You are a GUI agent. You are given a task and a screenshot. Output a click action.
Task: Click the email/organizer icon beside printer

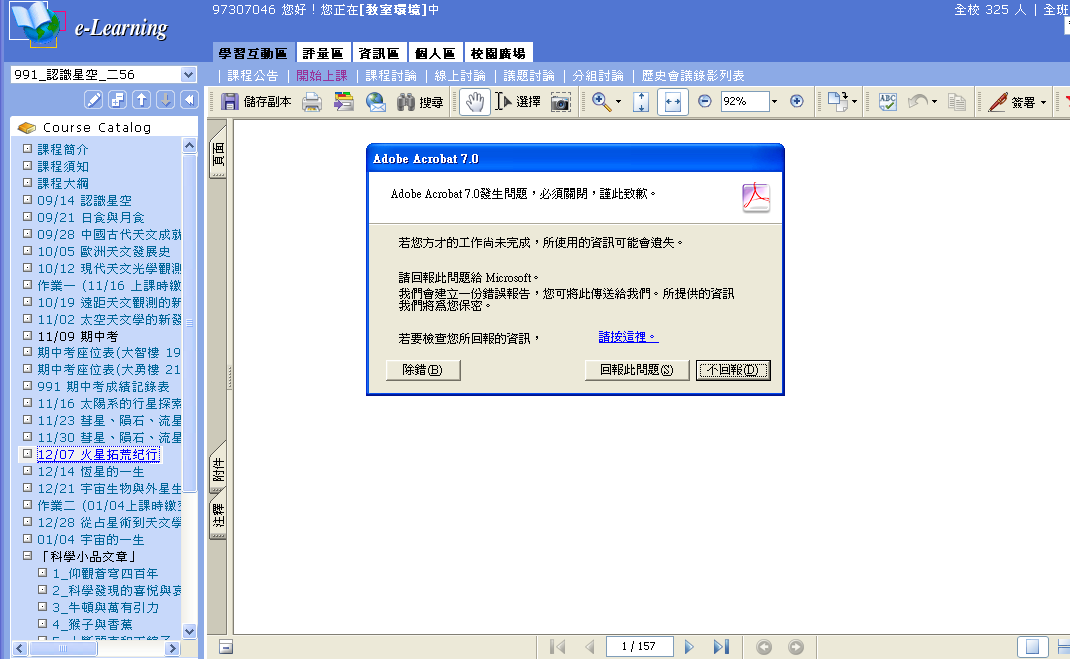343,102
